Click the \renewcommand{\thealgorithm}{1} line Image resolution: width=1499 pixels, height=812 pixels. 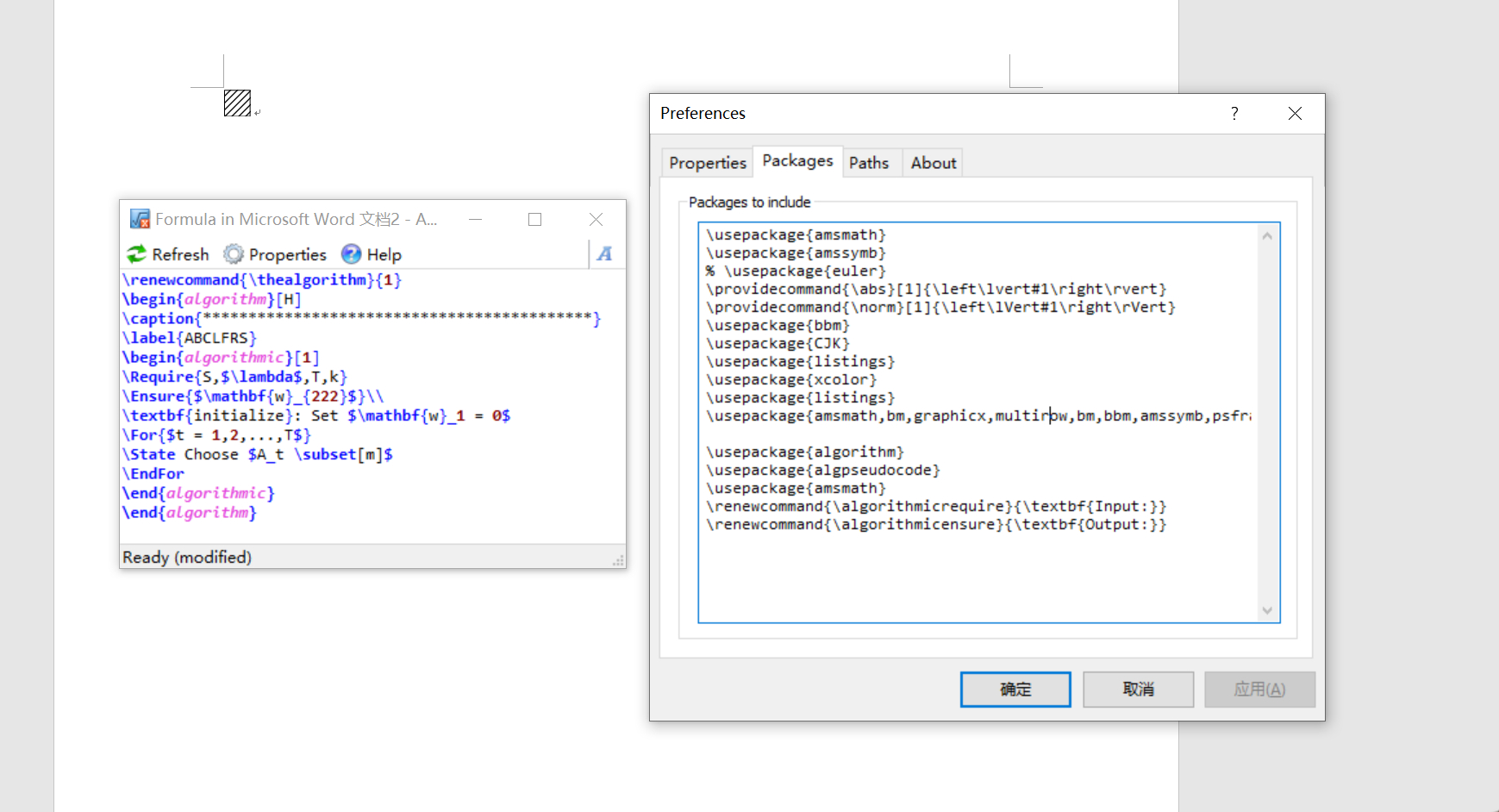pyautogui.click(x=262, y=279)
